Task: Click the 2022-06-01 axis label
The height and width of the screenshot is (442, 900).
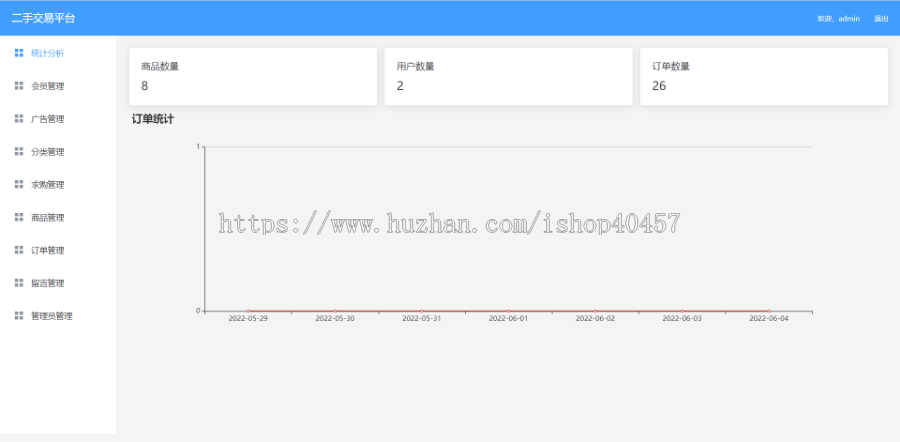Action: tap(508, 318)
